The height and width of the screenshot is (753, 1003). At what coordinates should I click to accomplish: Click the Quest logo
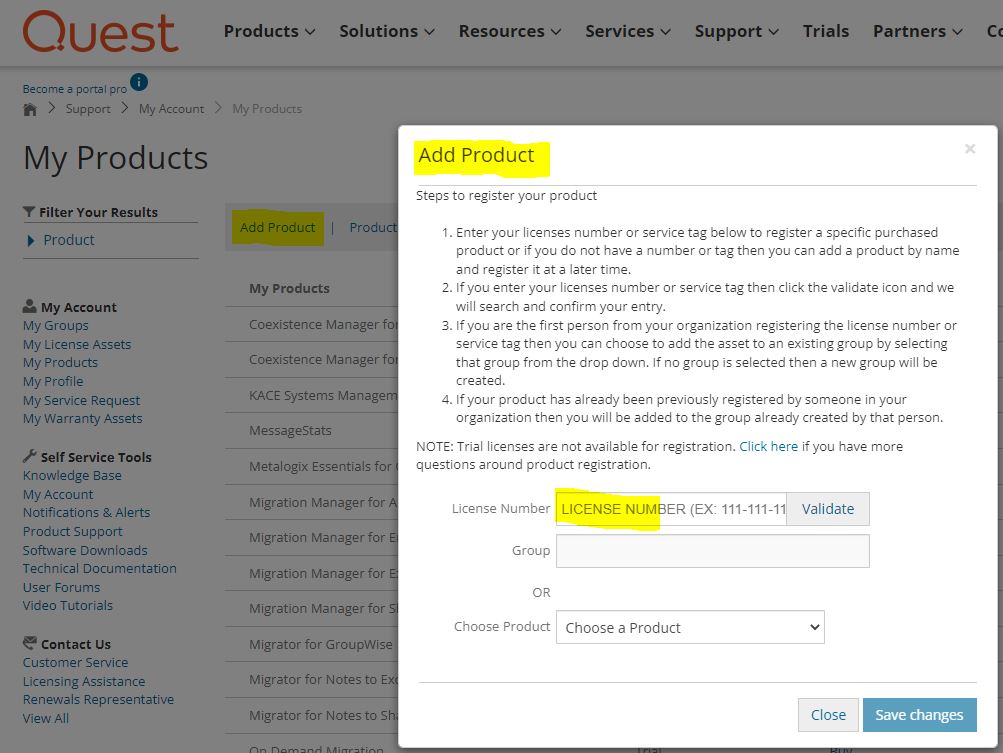pyautogui.click(x=100, y=32)
